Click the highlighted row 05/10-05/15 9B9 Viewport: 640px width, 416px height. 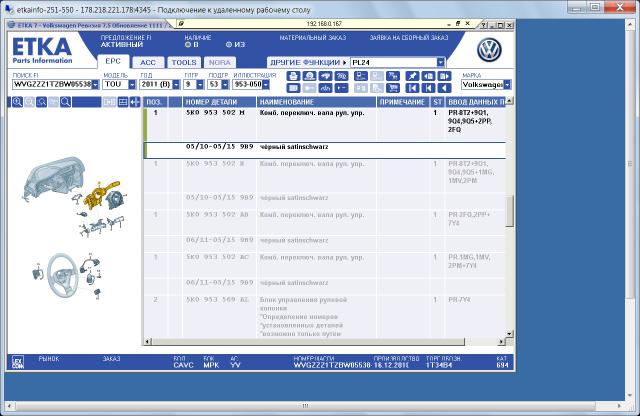325,150
